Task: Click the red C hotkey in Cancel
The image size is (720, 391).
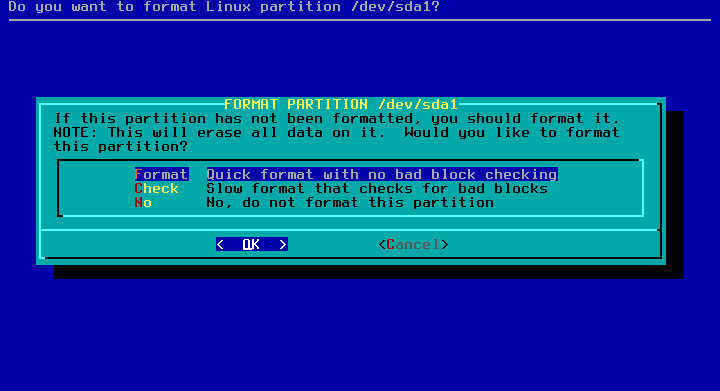Action: (391, 244)
